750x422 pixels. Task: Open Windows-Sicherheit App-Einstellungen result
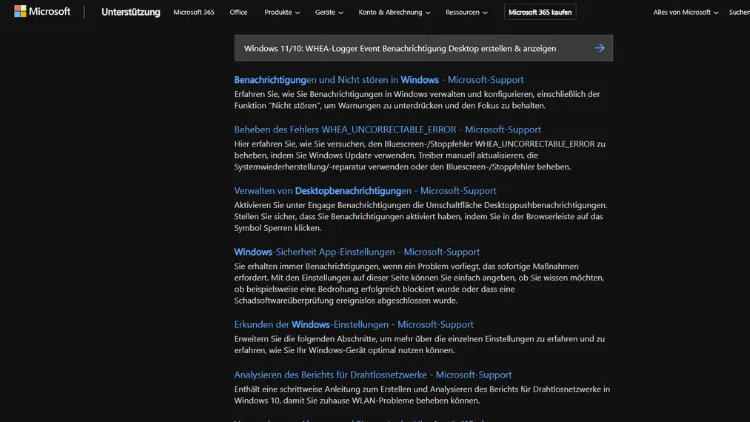pyautogui.click(x=357, y=252)
